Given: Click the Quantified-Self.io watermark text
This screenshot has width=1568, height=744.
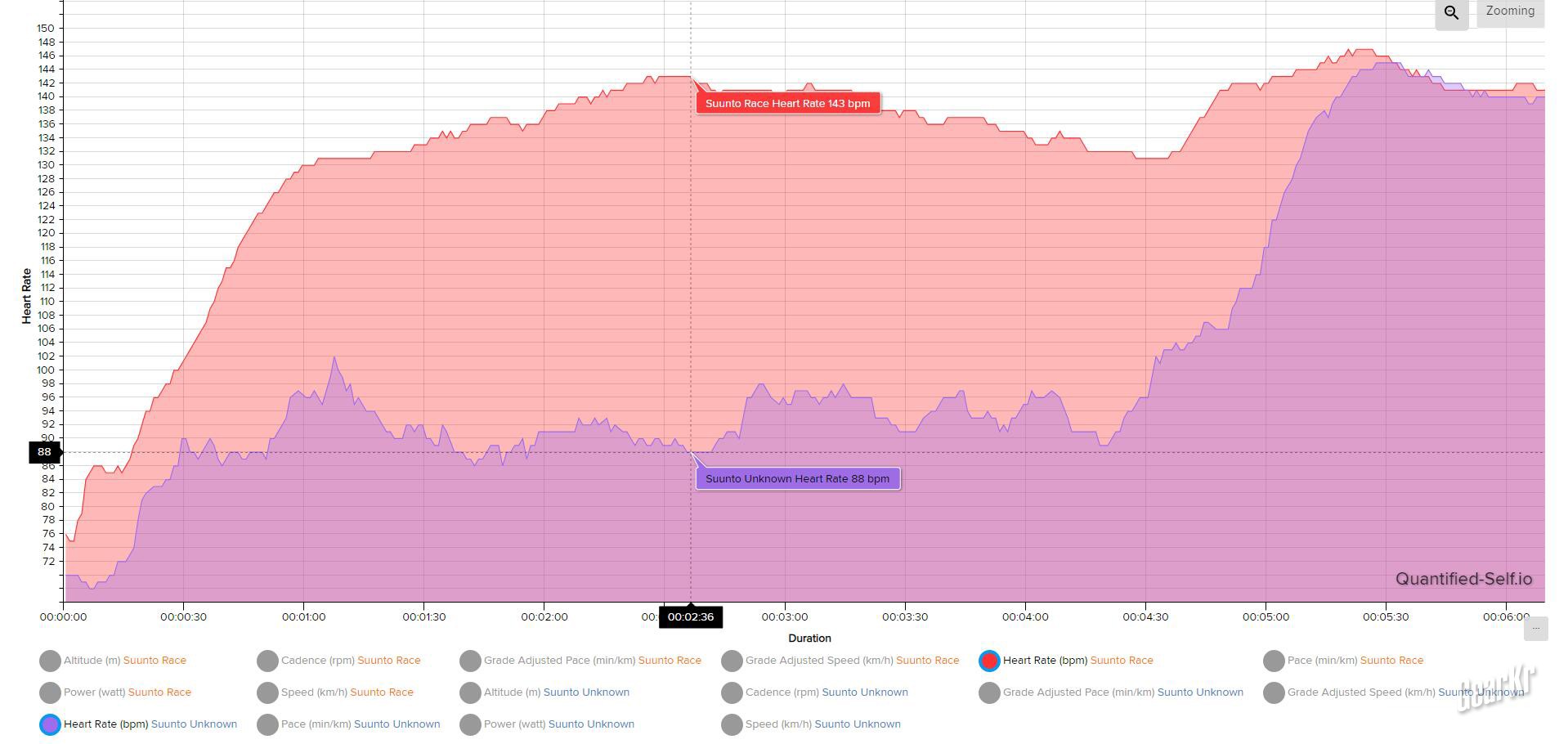Looking at the screenshot, I should pyautogui.click(x=1463, y=579).
